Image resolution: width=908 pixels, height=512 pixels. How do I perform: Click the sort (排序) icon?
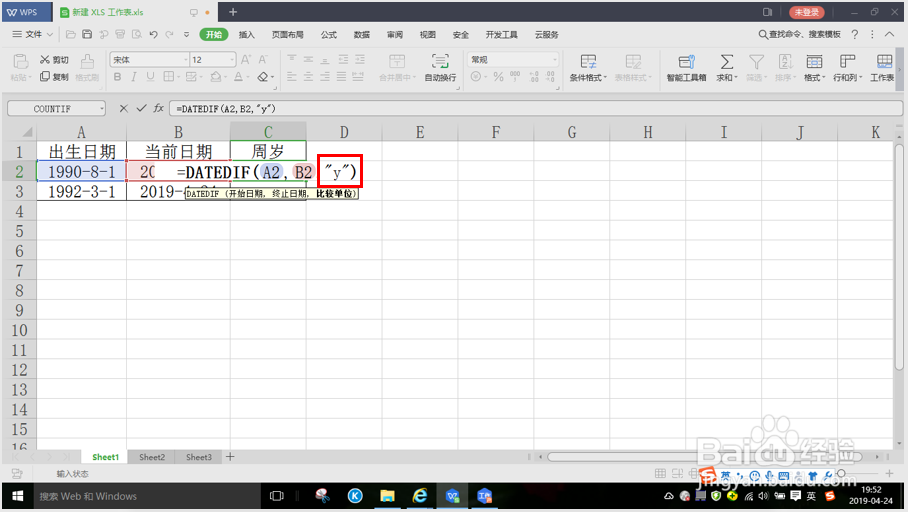(785, 61)
